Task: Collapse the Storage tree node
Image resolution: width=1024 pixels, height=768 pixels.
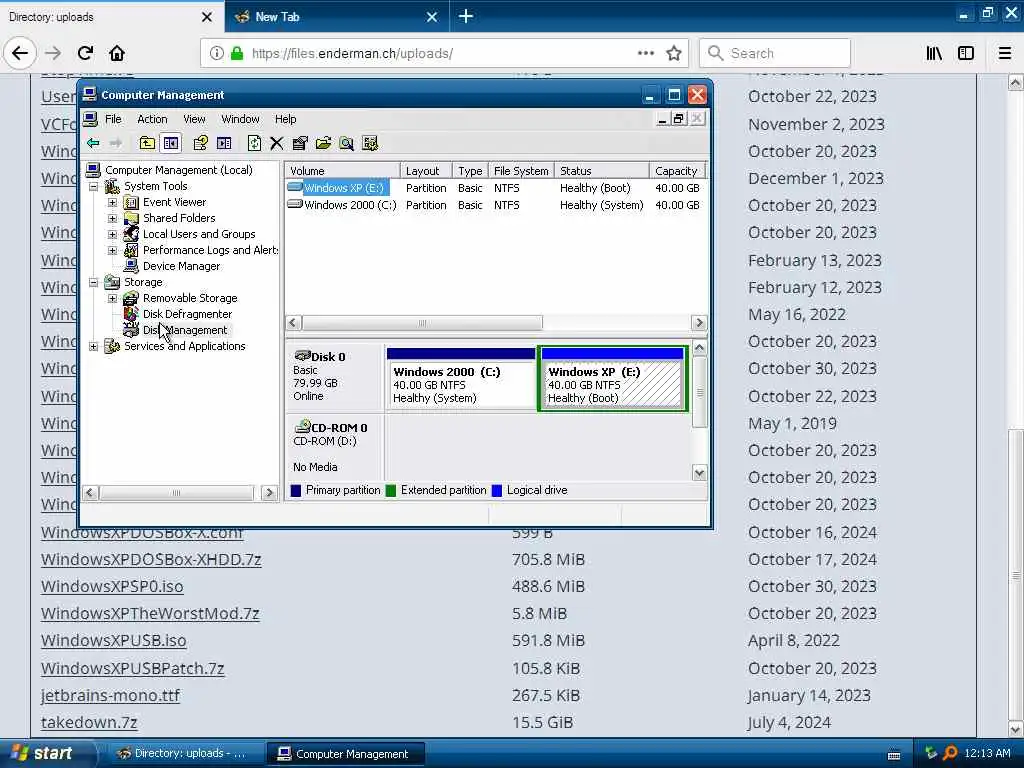Action: point(93,283)
